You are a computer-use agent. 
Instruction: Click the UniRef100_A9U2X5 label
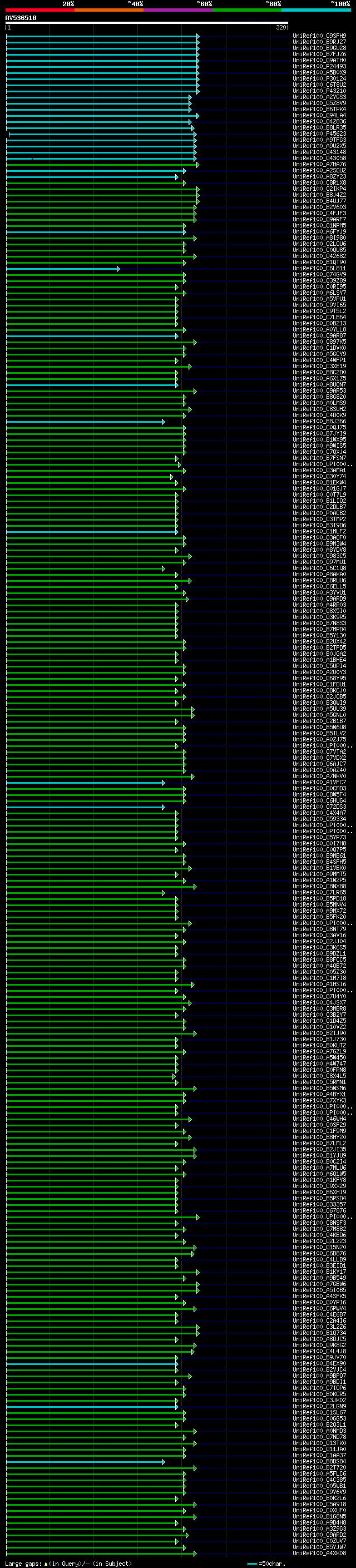(x=319, y=146)
